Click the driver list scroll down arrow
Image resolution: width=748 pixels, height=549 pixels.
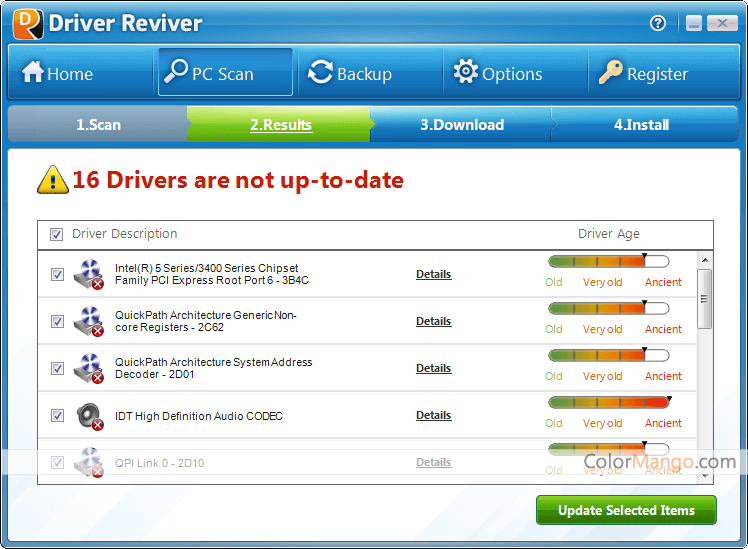coord(705,476)
